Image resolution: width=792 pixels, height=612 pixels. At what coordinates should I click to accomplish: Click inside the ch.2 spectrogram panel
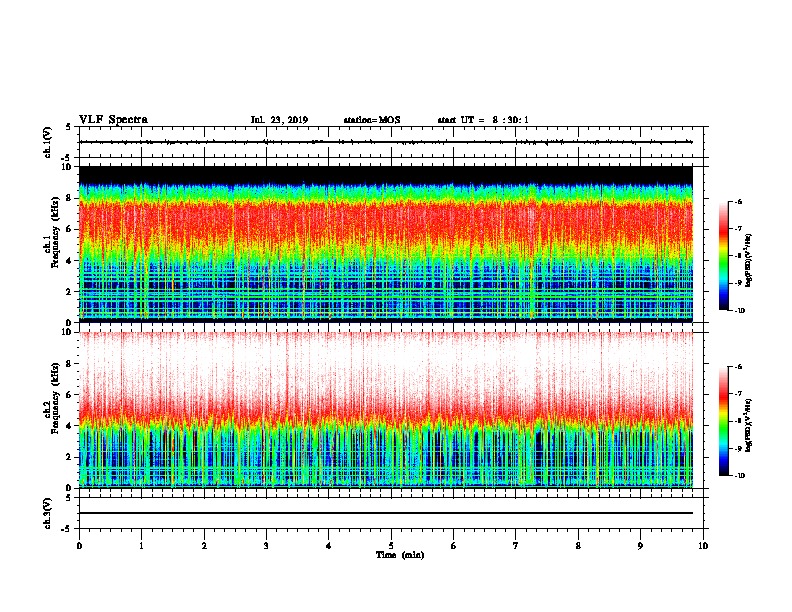coord(386,410)
